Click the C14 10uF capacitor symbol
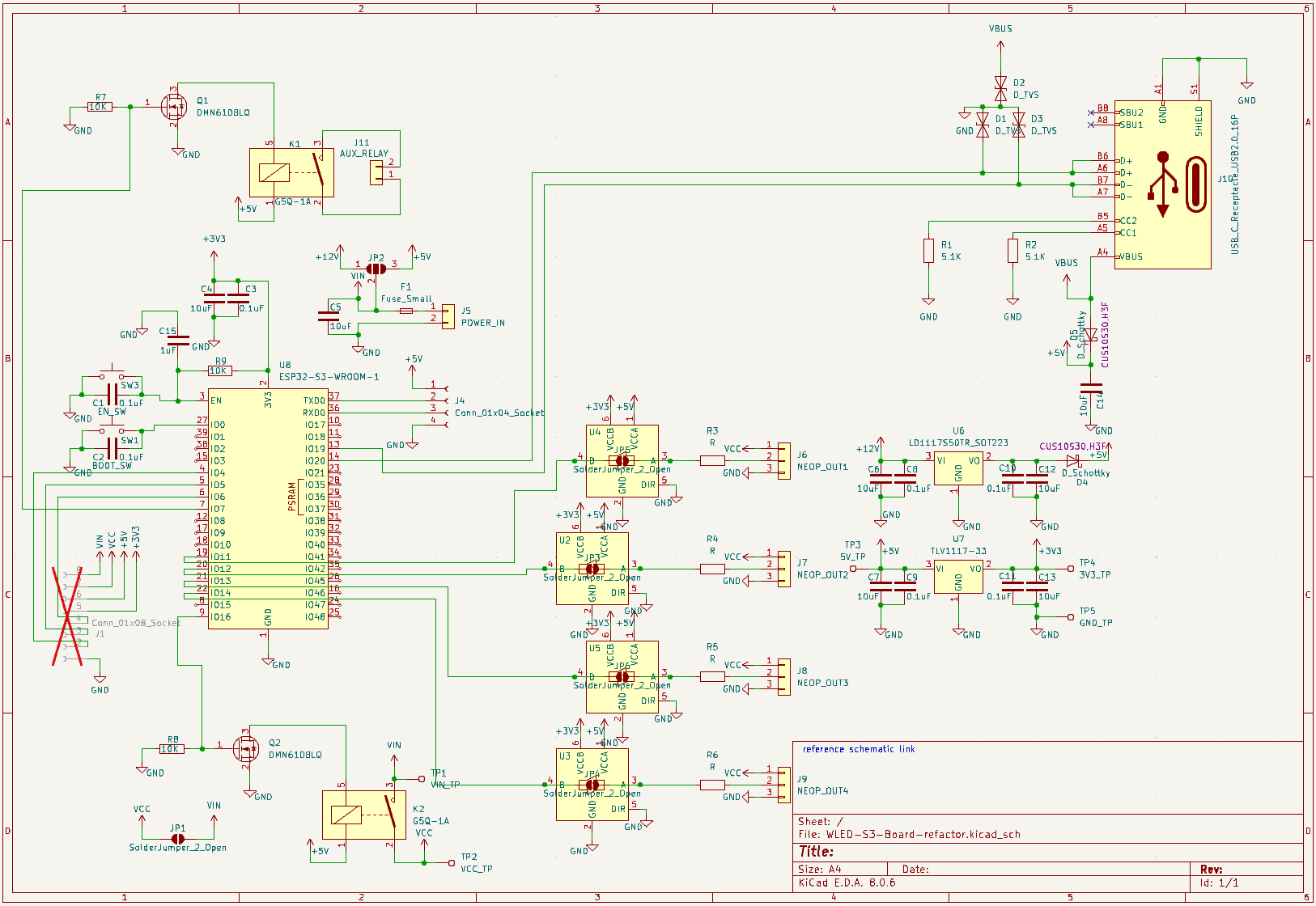This screenshot has width=1316, height=906. [x=1090, y=387]
